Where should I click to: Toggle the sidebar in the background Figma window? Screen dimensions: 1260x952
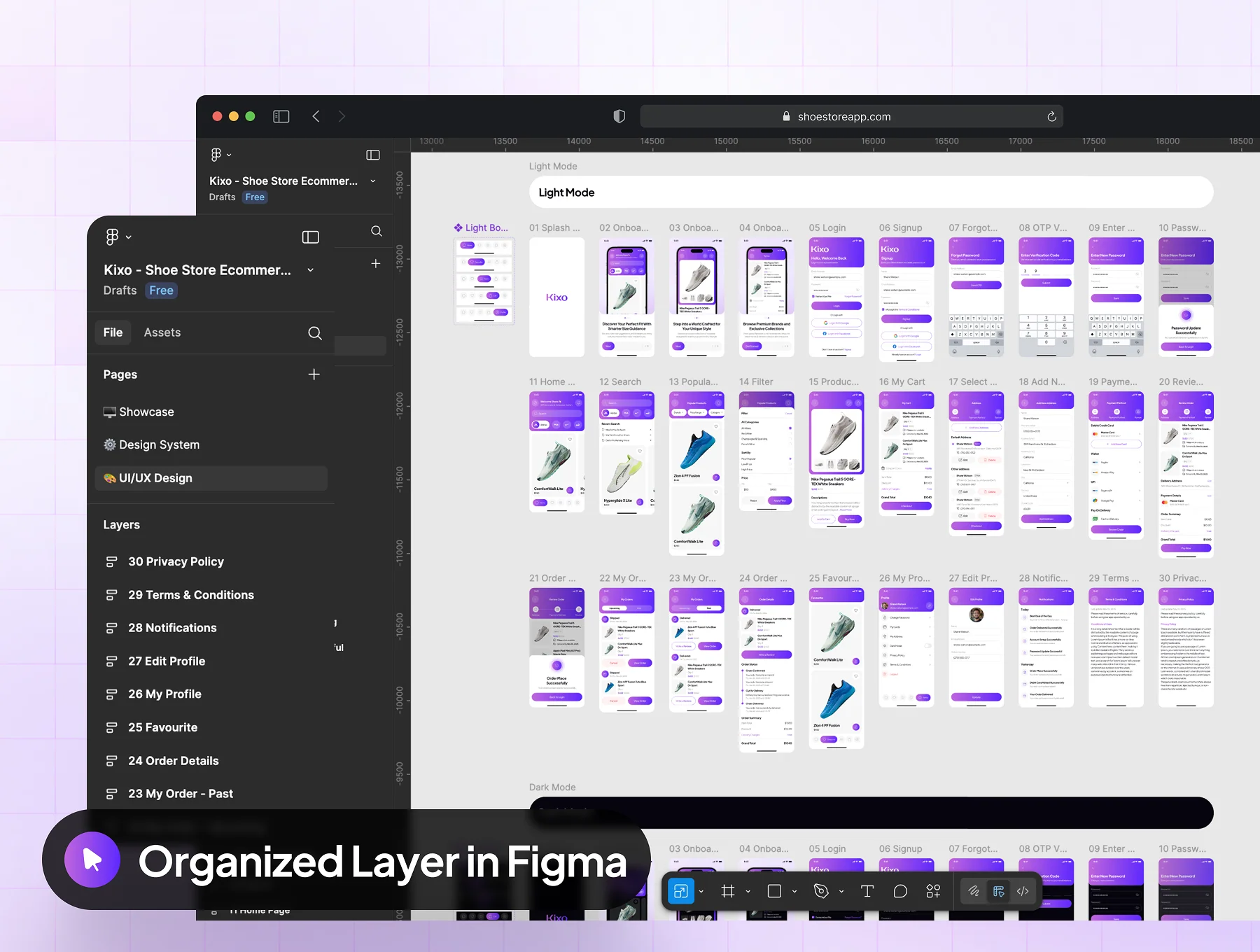pyautogui.click(x=373, y=155)
